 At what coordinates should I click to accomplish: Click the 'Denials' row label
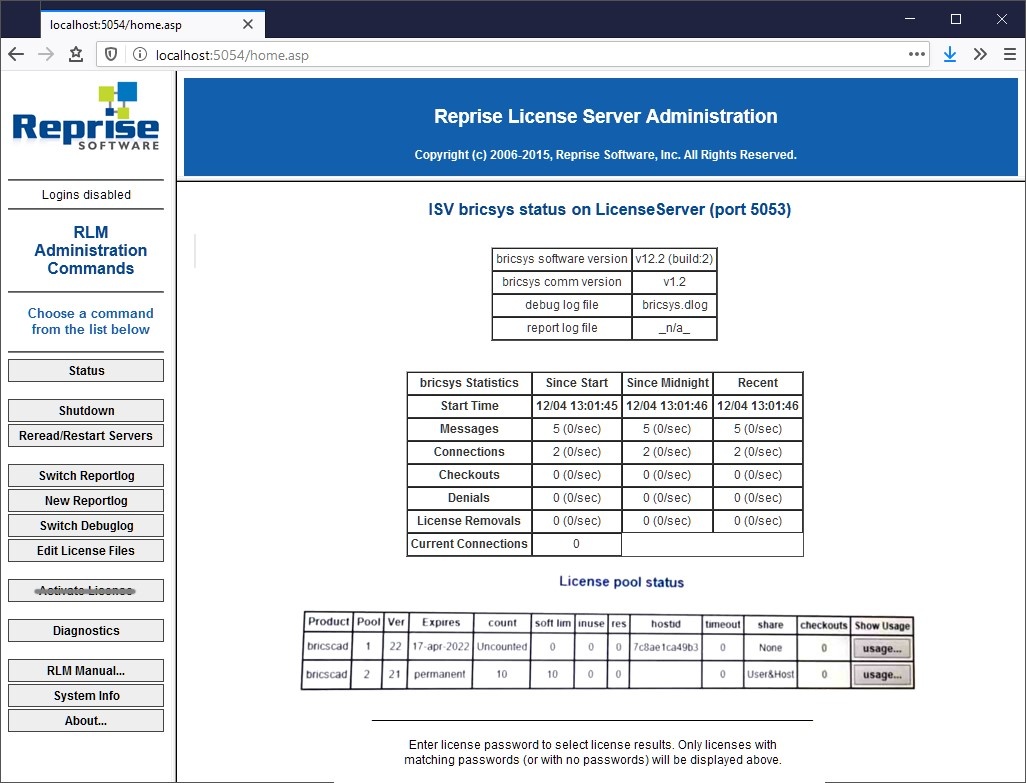coord(469,498)
